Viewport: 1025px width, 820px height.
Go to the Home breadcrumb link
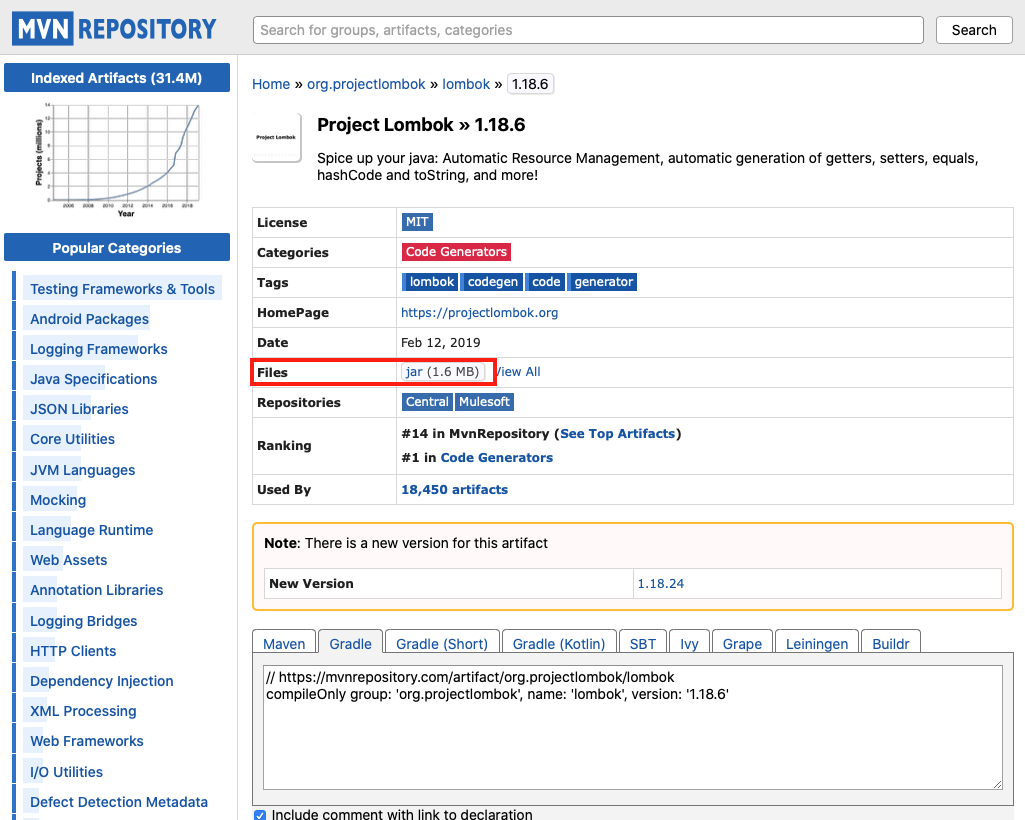click(x=271, y=84)
